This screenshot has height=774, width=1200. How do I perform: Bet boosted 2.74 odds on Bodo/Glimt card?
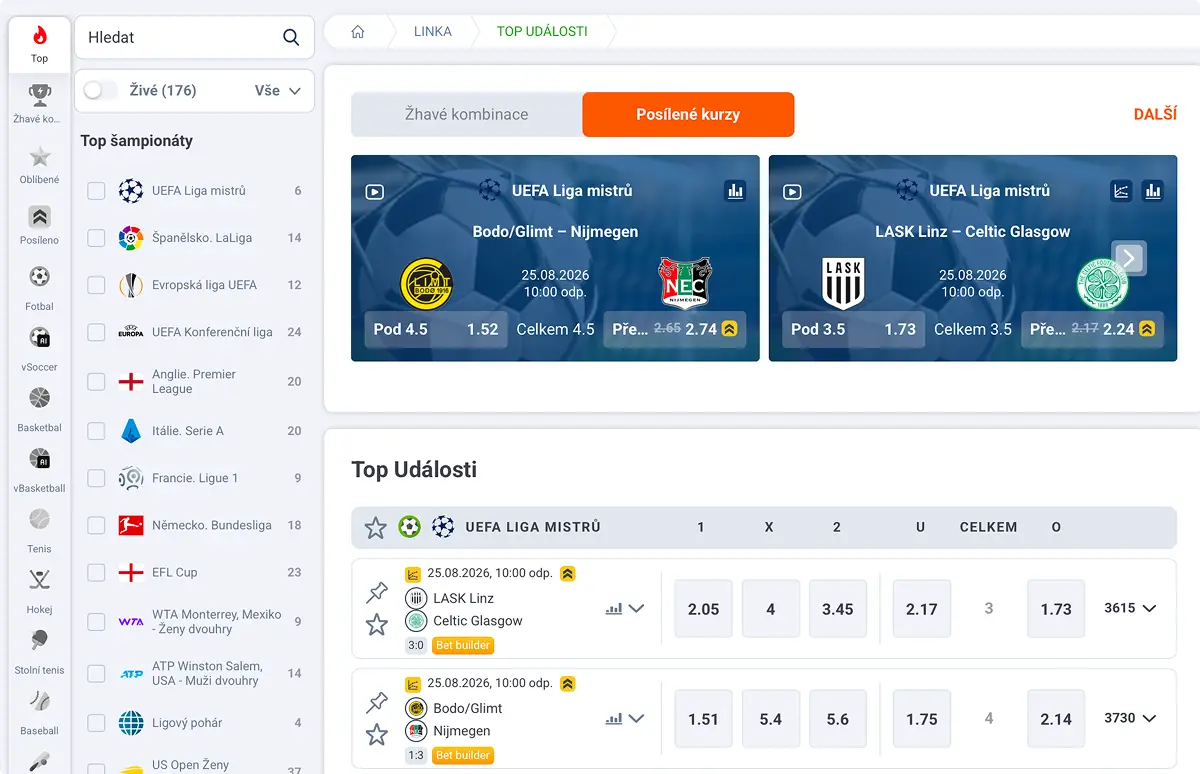(675, 329)
